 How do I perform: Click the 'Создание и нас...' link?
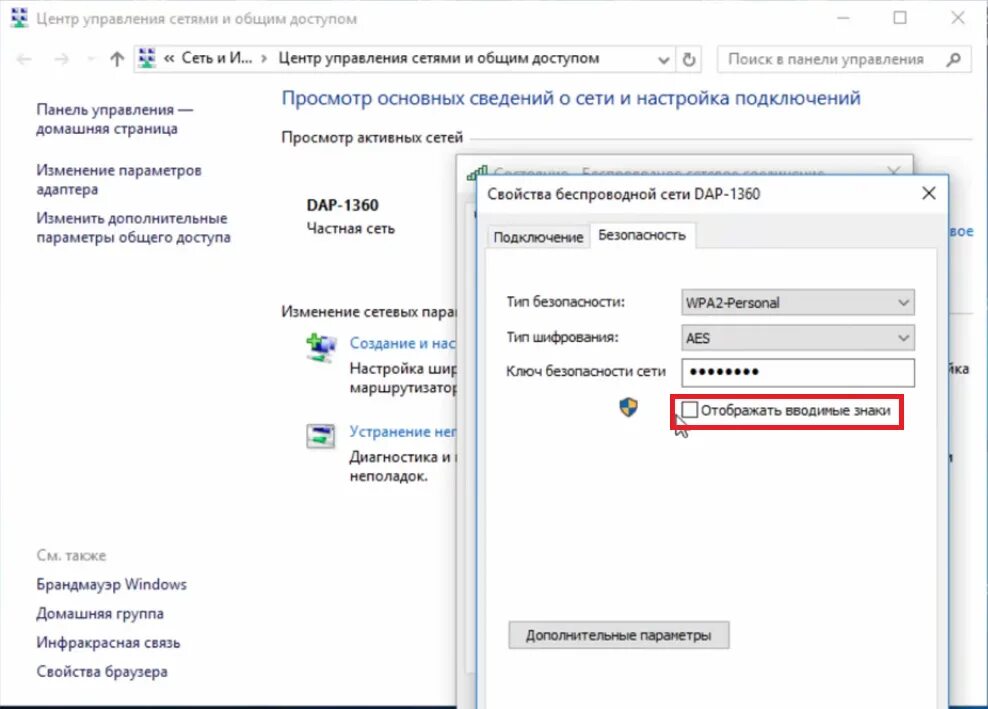[x=402, y=343]
